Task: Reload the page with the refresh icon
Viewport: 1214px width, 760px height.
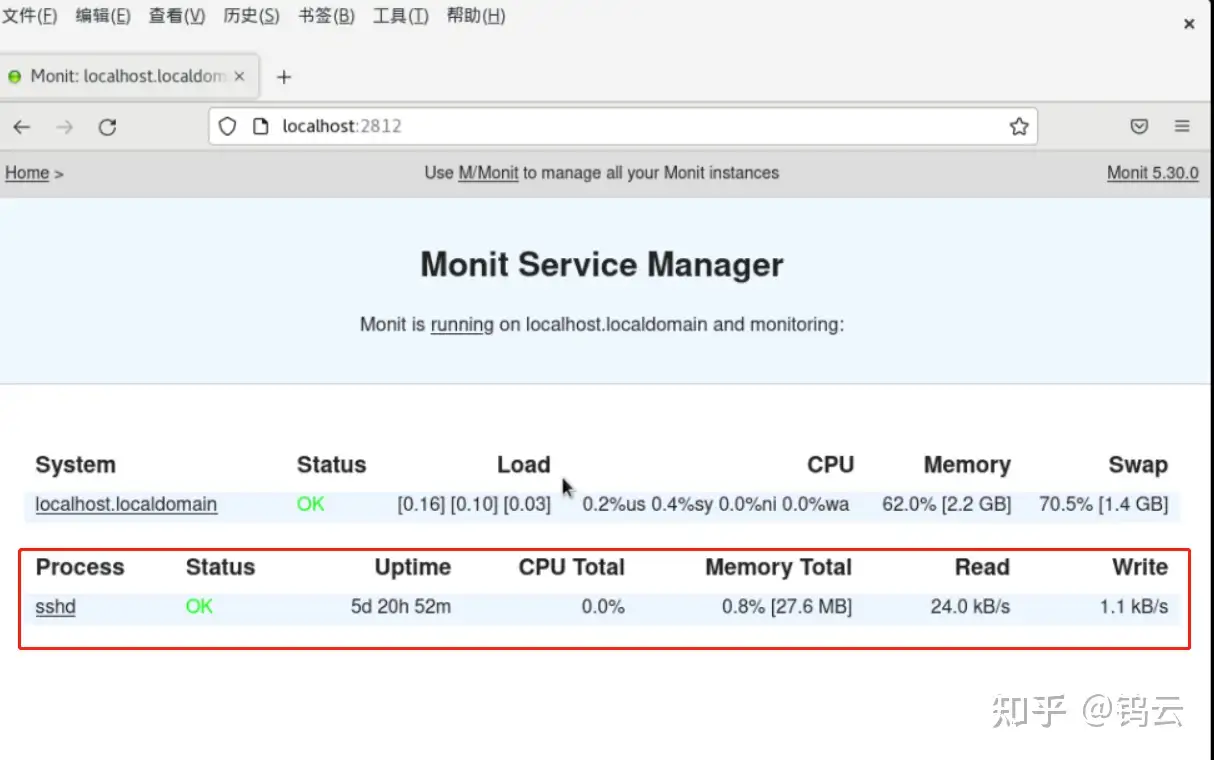Action: pos(108,127)
